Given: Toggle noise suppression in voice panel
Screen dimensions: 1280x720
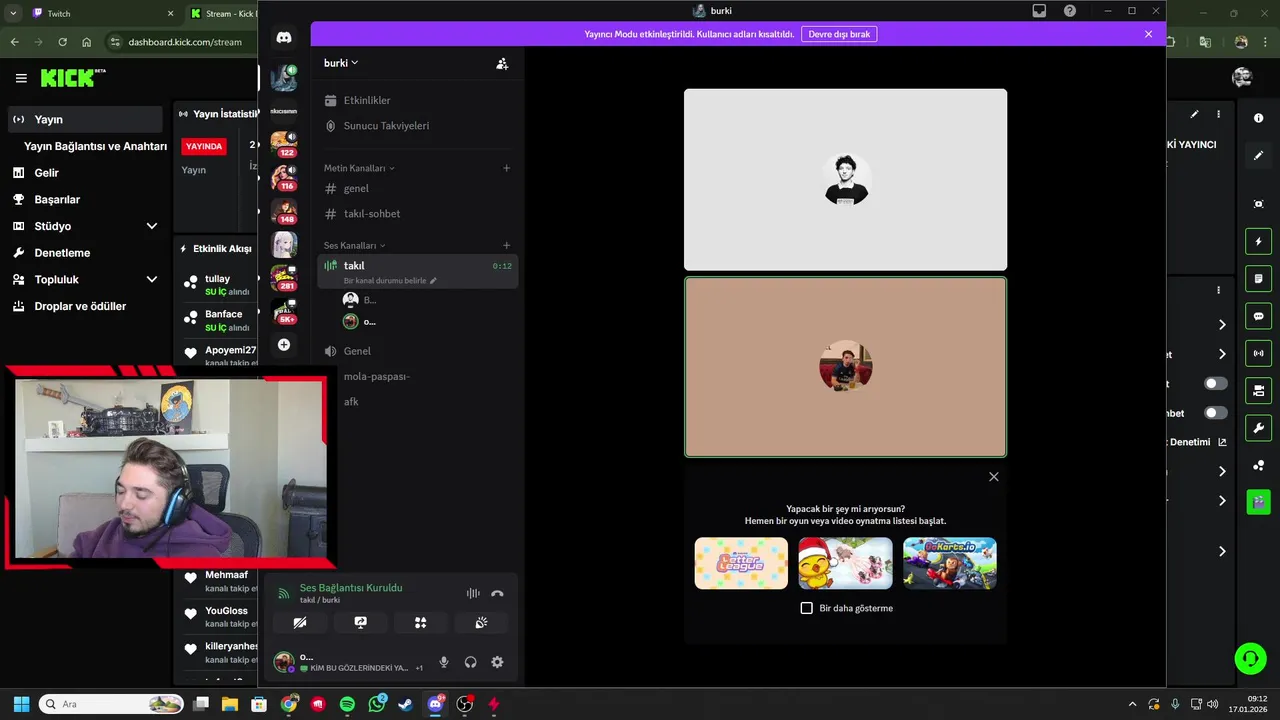Looking at the screenshot, I should (473, 593).
